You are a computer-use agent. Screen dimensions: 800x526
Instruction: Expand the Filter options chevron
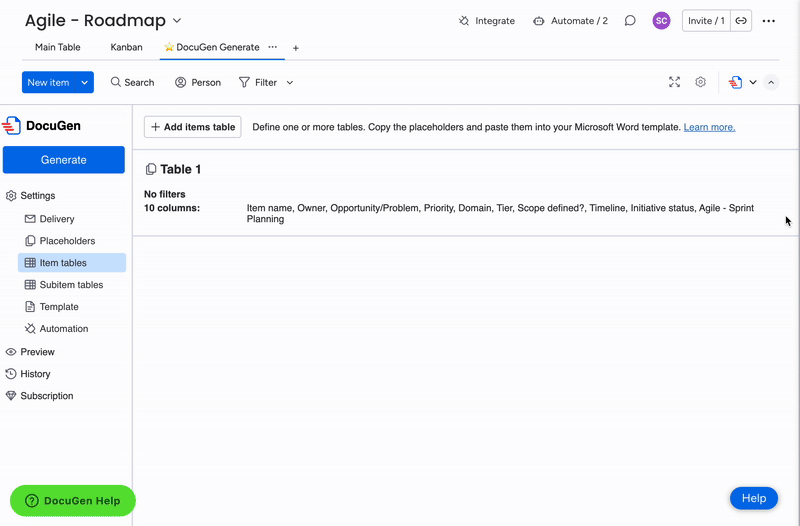(290, 83)
